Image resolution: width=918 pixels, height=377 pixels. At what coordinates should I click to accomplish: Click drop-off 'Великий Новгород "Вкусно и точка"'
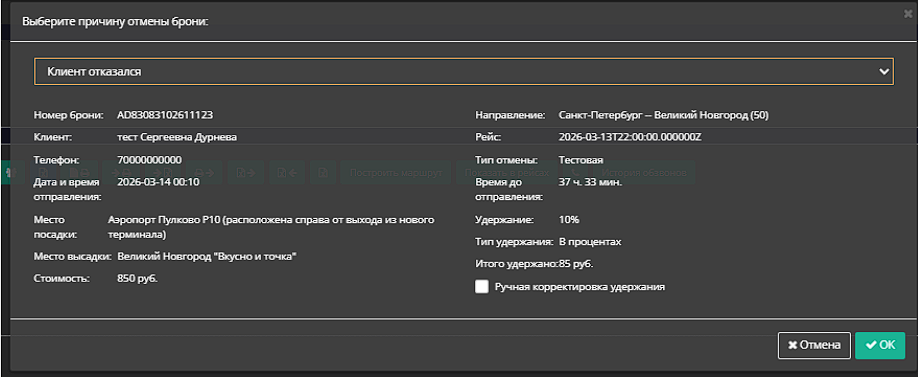(x=207, y=256)
